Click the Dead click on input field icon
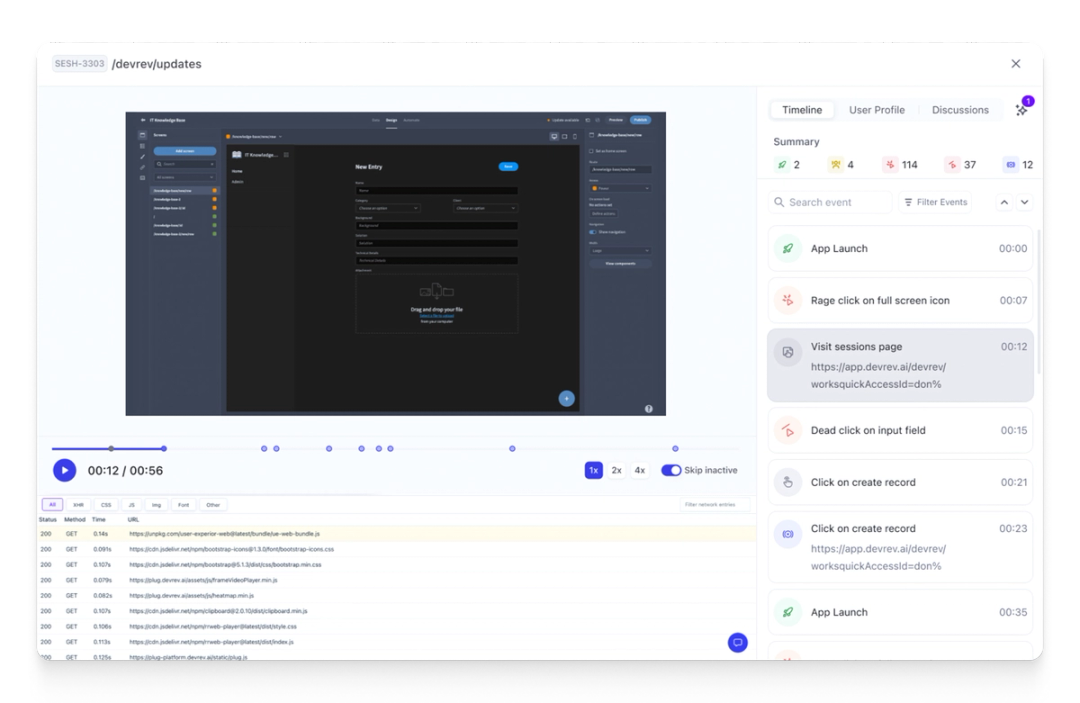 (x=788, y=430)
